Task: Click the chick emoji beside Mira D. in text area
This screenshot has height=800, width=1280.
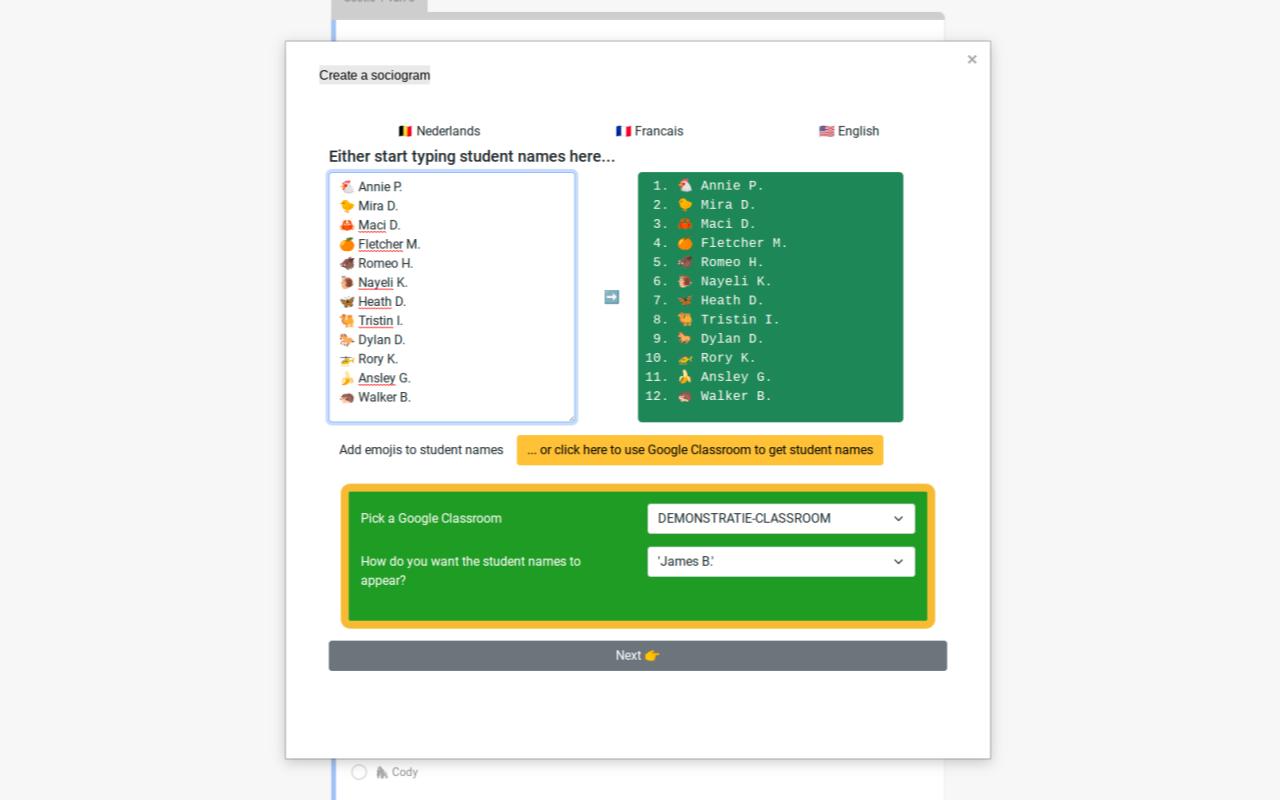Action: (347, 206)
